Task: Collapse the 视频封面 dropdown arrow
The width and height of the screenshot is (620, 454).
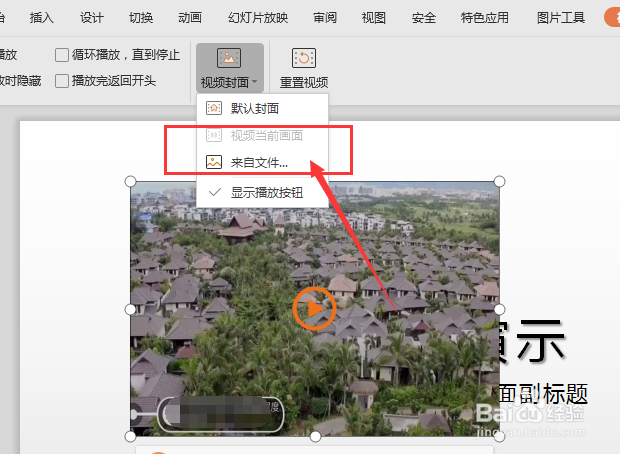Action: pos(254,82)
